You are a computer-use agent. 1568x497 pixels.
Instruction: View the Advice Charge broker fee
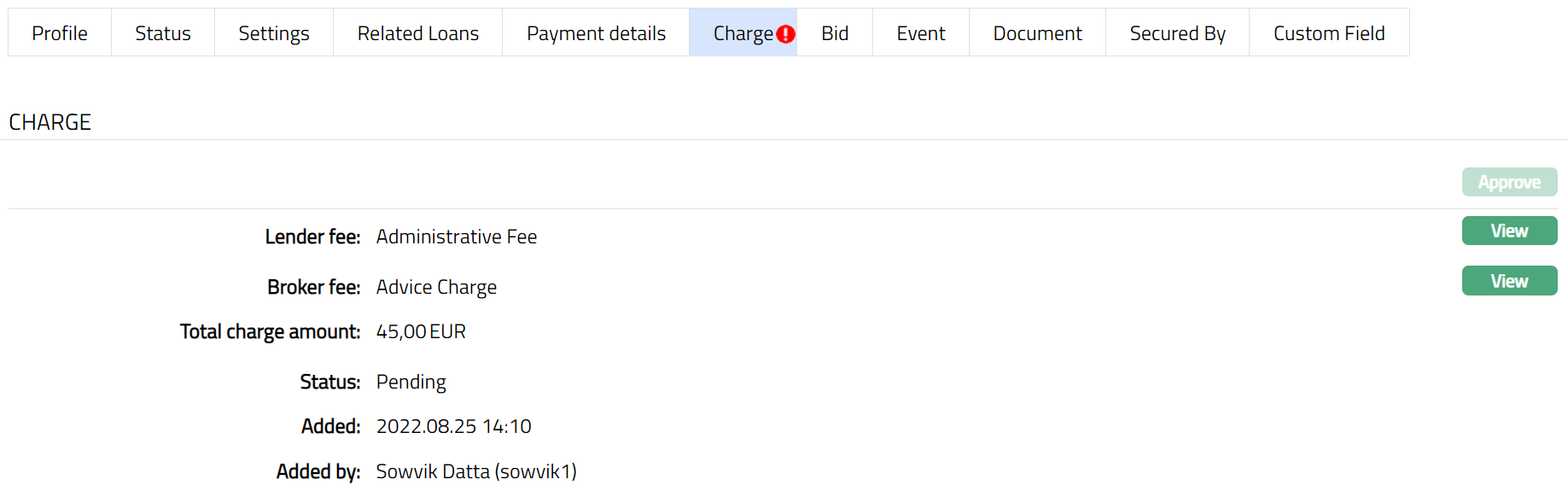pyautogui.click(x=1509, y=281)
